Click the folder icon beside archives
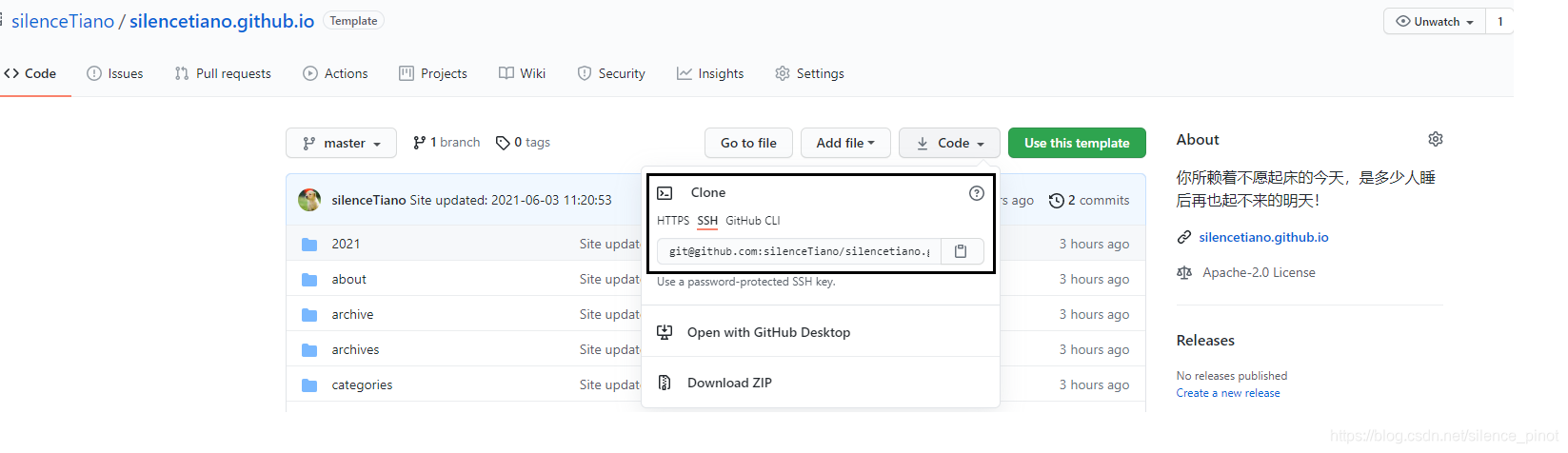The image size is (1568, 453). click(309, 350)
